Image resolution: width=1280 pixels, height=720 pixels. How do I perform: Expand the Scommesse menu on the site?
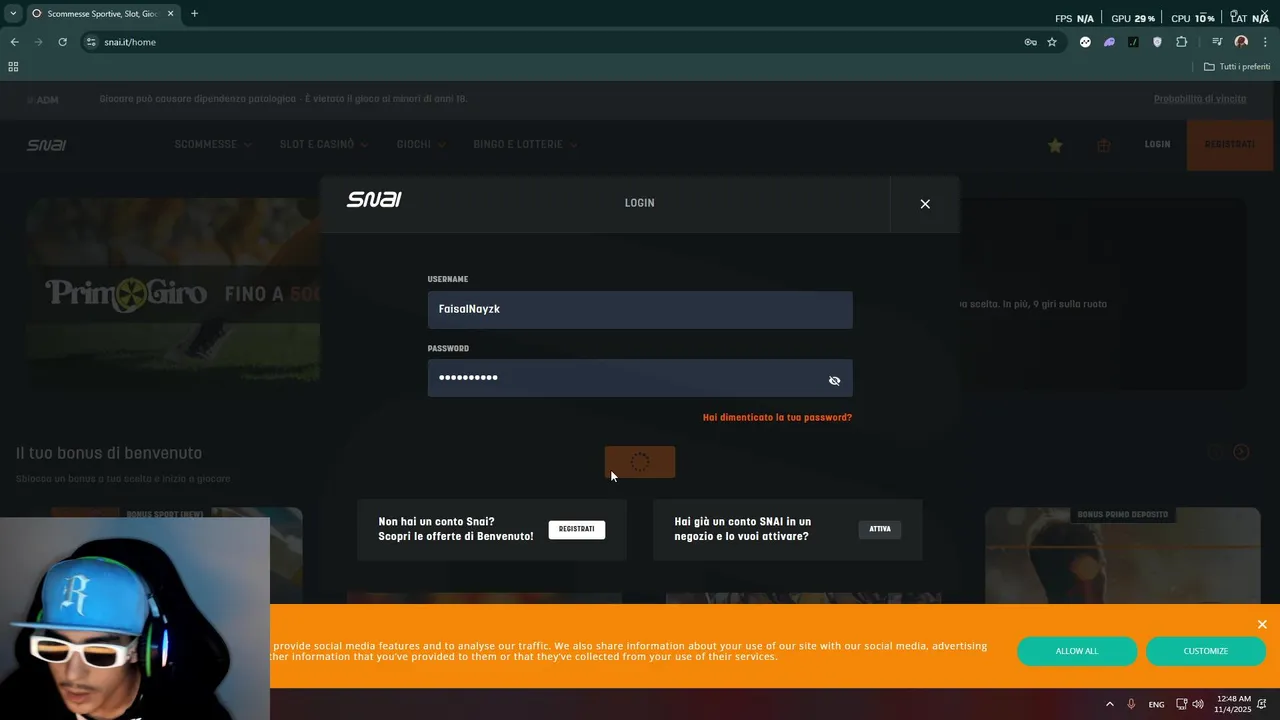click(213, 145)
